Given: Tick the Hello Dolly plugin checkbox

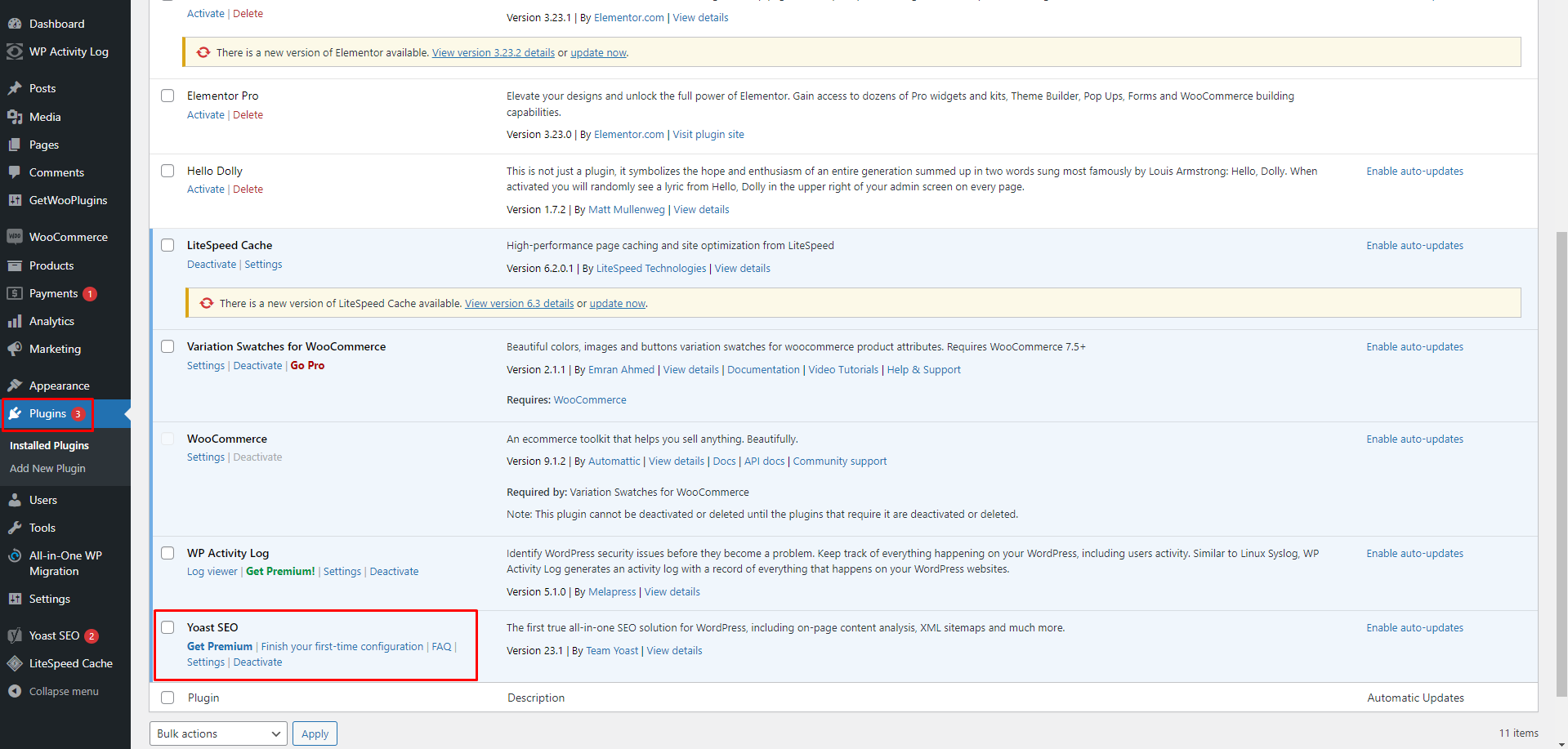Looking at the screenshot, I should 168,171.
